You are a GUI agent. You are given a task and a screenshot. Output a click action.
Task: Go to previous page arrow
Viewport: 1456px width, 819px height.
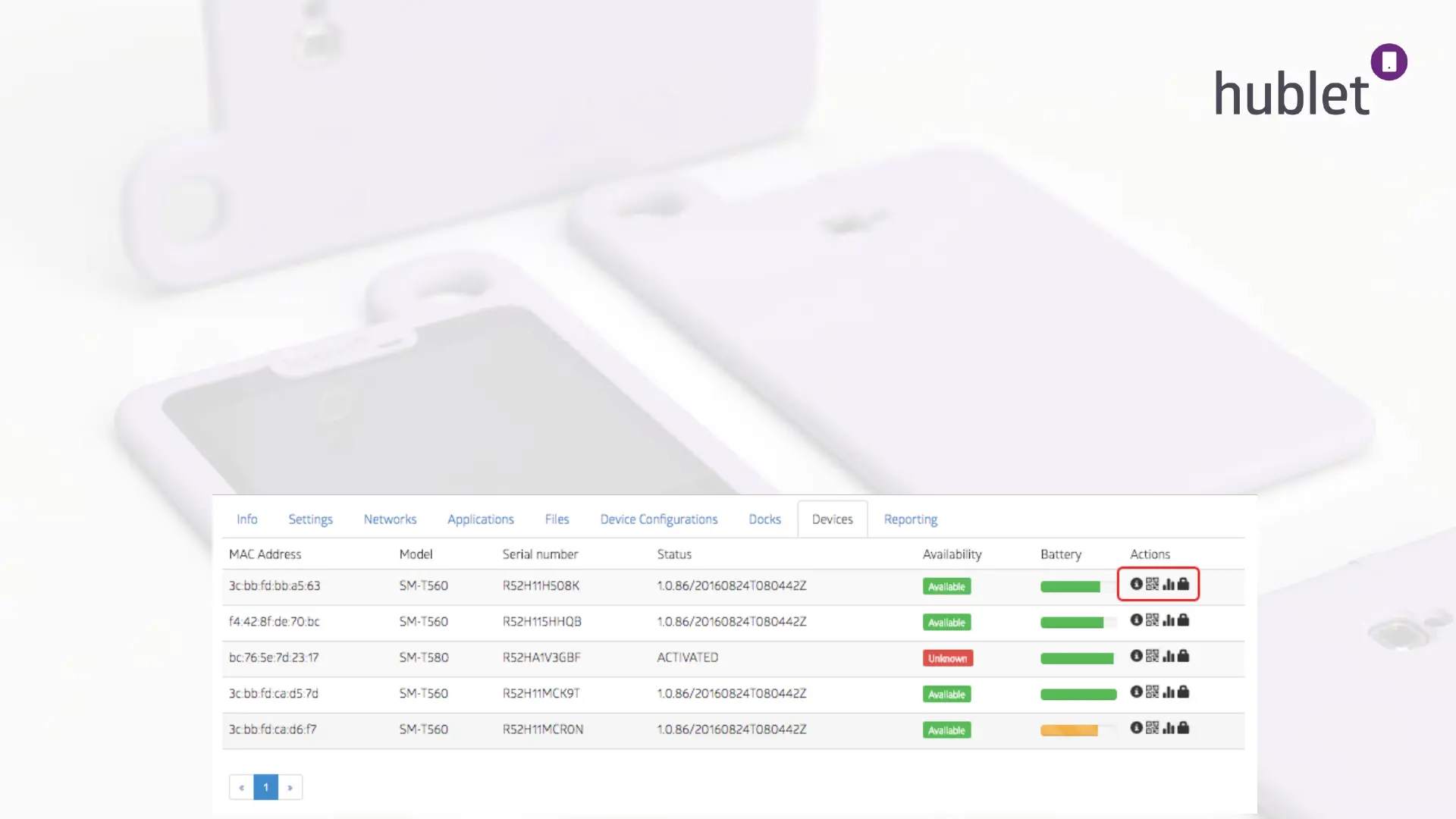[241, 787]
